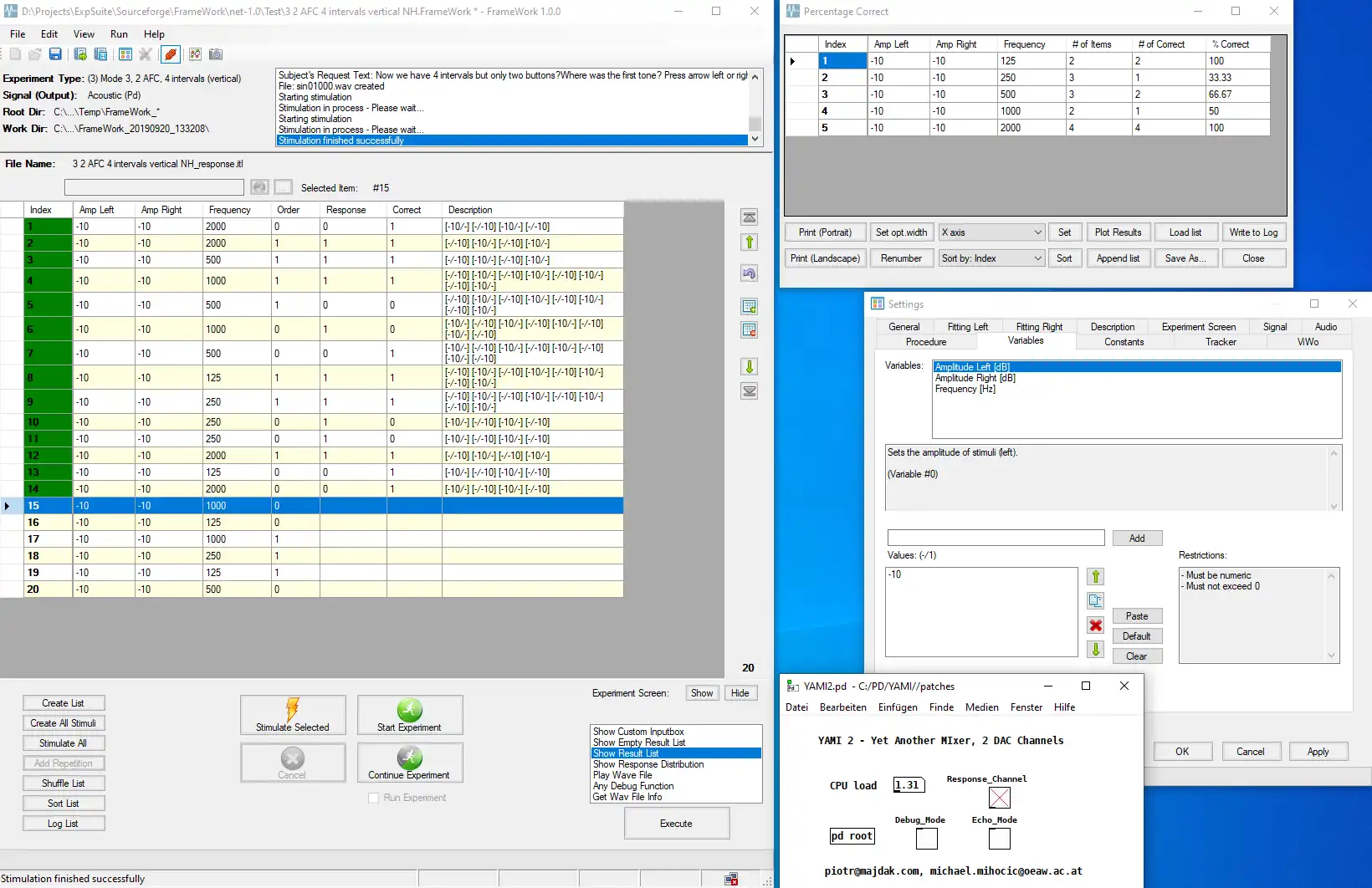This screenshot has height=888, width=1372.
Task: Click the remove table row icon
Action: (x=750, y=330)
